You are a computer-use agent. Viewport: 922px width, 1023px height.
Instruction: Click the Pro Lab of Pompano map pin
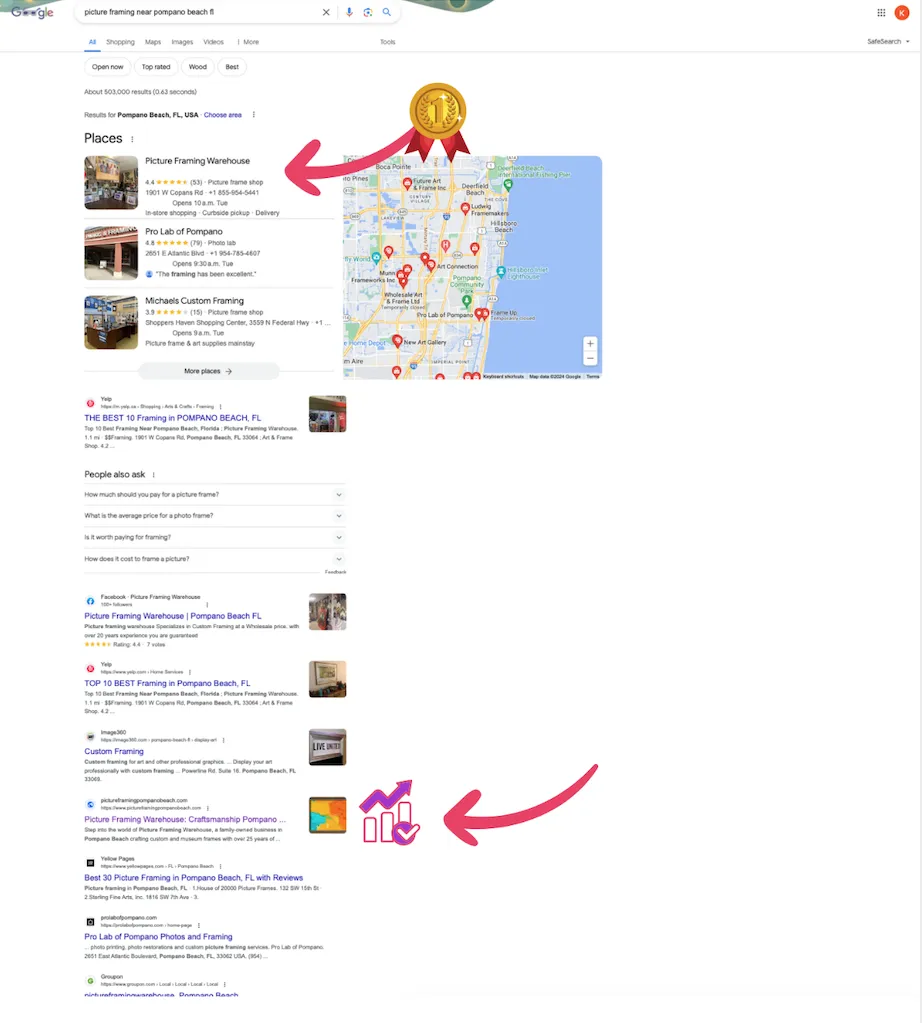tap(480, 314)
